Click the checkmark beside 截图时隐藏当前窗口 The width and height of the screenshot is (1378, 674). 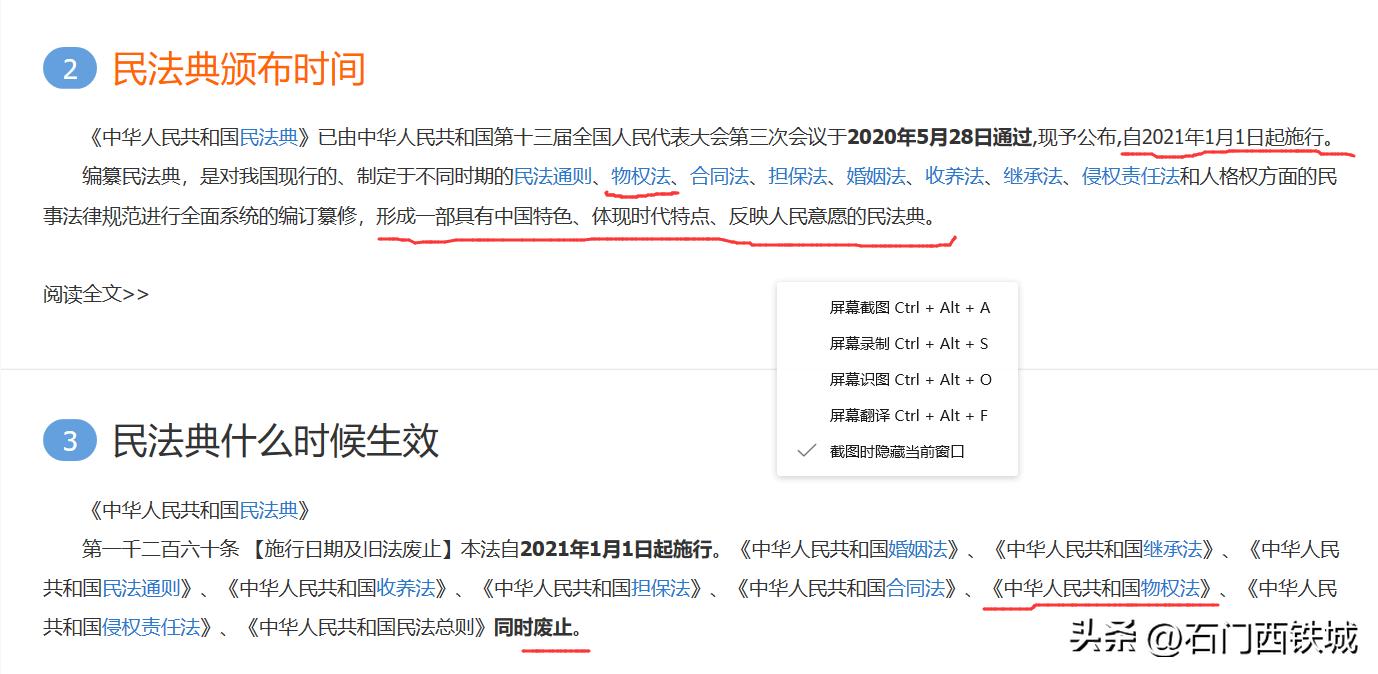tap(806, 451)
